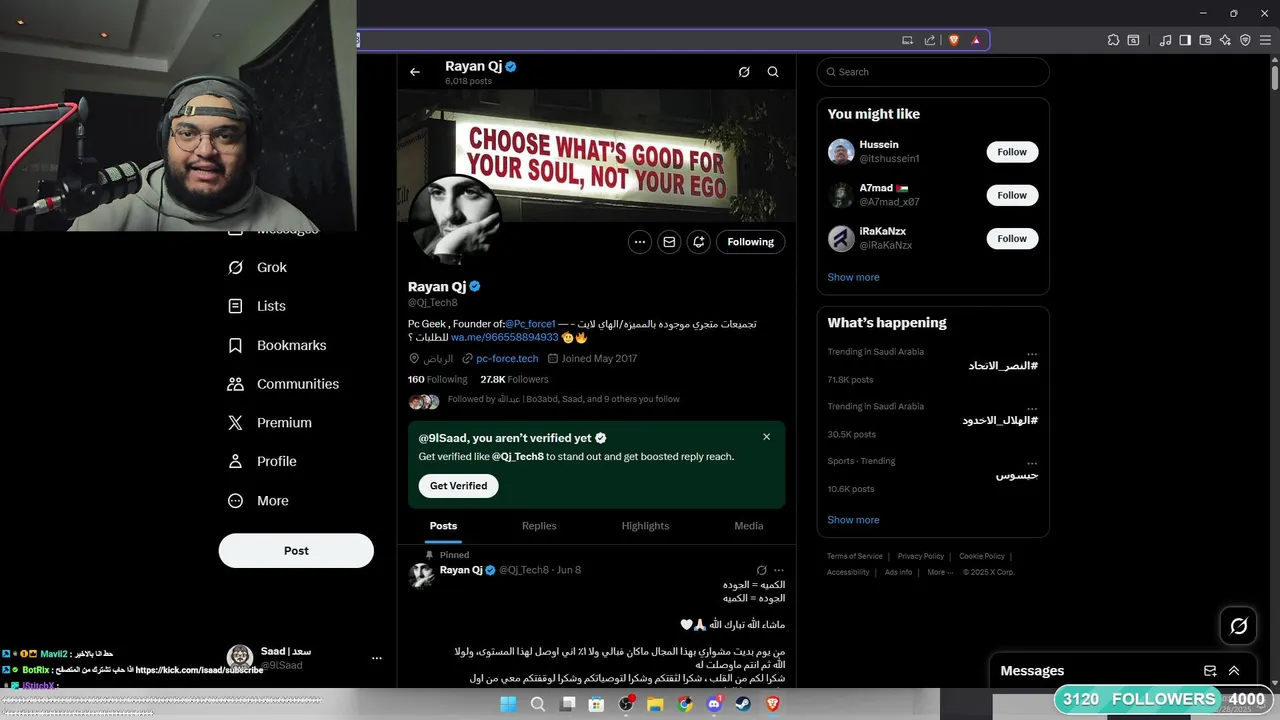Click the Get Verified button
The width and height of the screenshot is (1280, 720).
458,486
